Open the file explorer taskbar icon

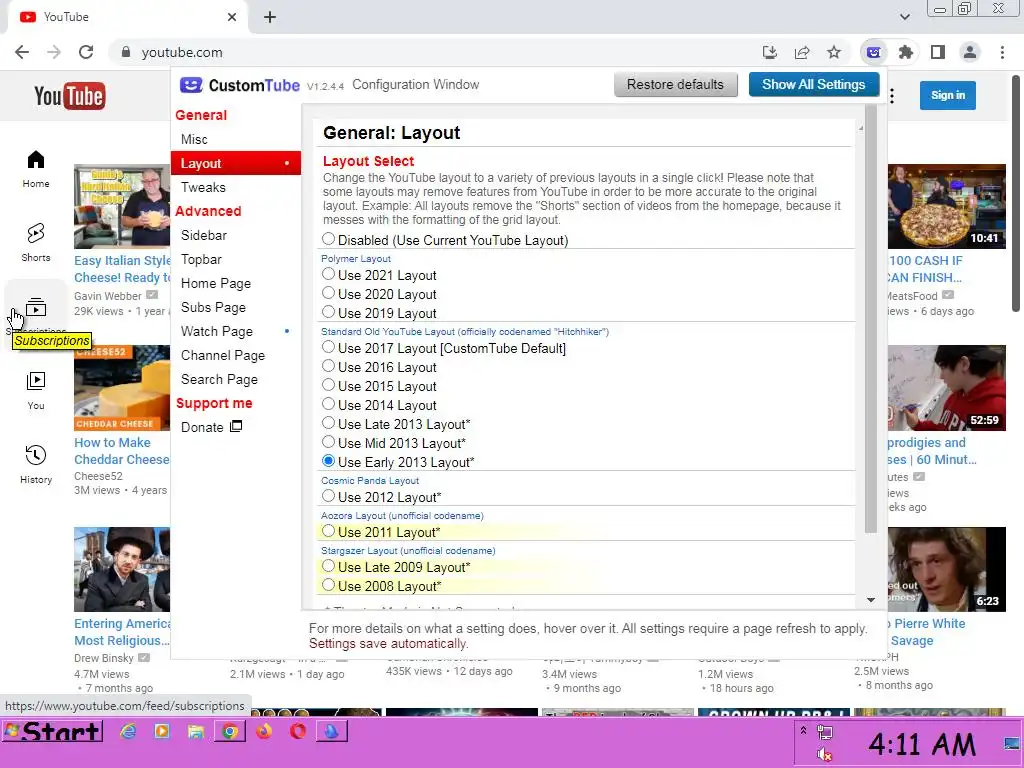196,731
